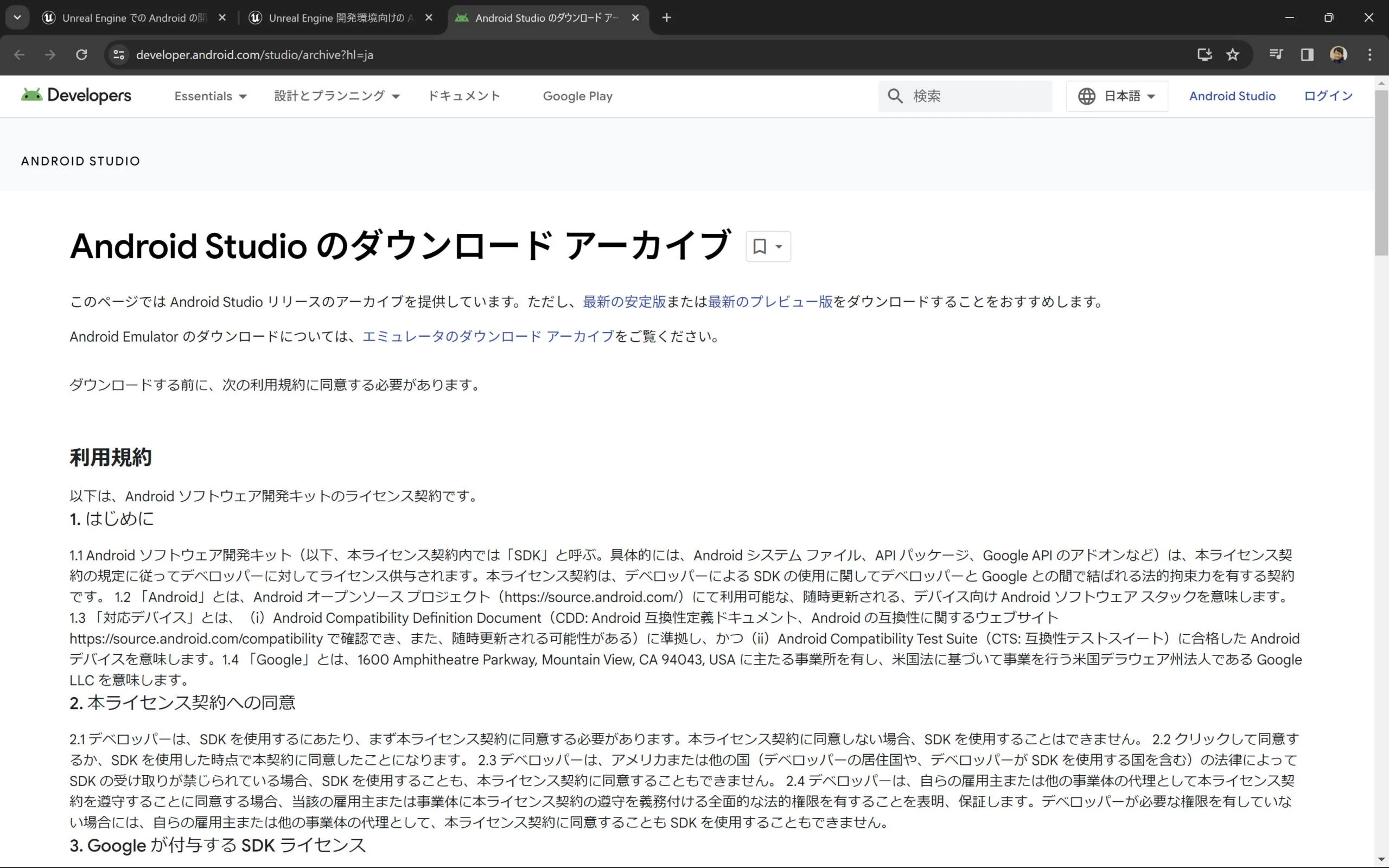Click the install app icon in address bar
Viewport: 1389px width, 868px height.
tap(1204, 55)
